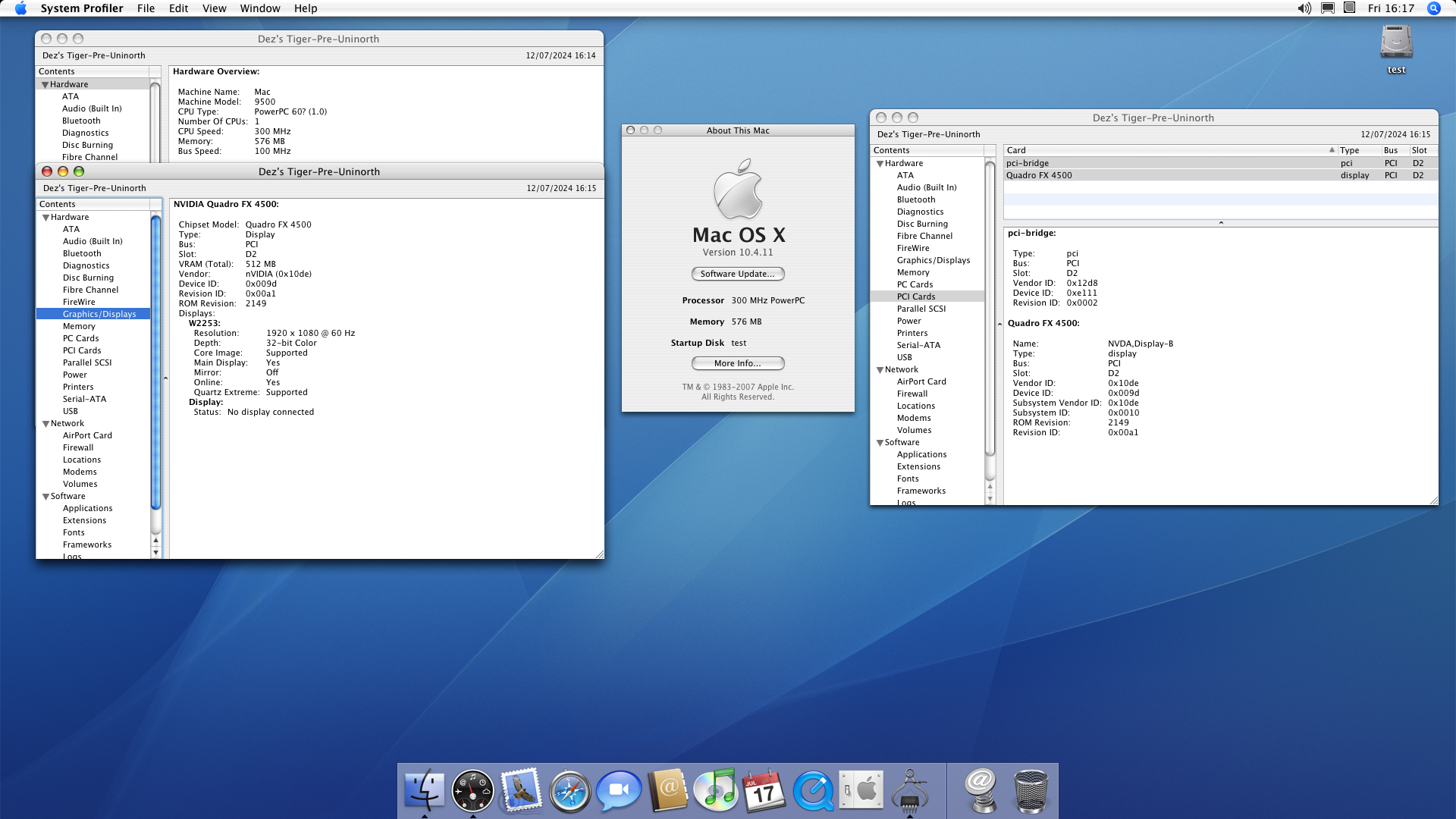Select Memory in the front profiler sidebar

79,326
